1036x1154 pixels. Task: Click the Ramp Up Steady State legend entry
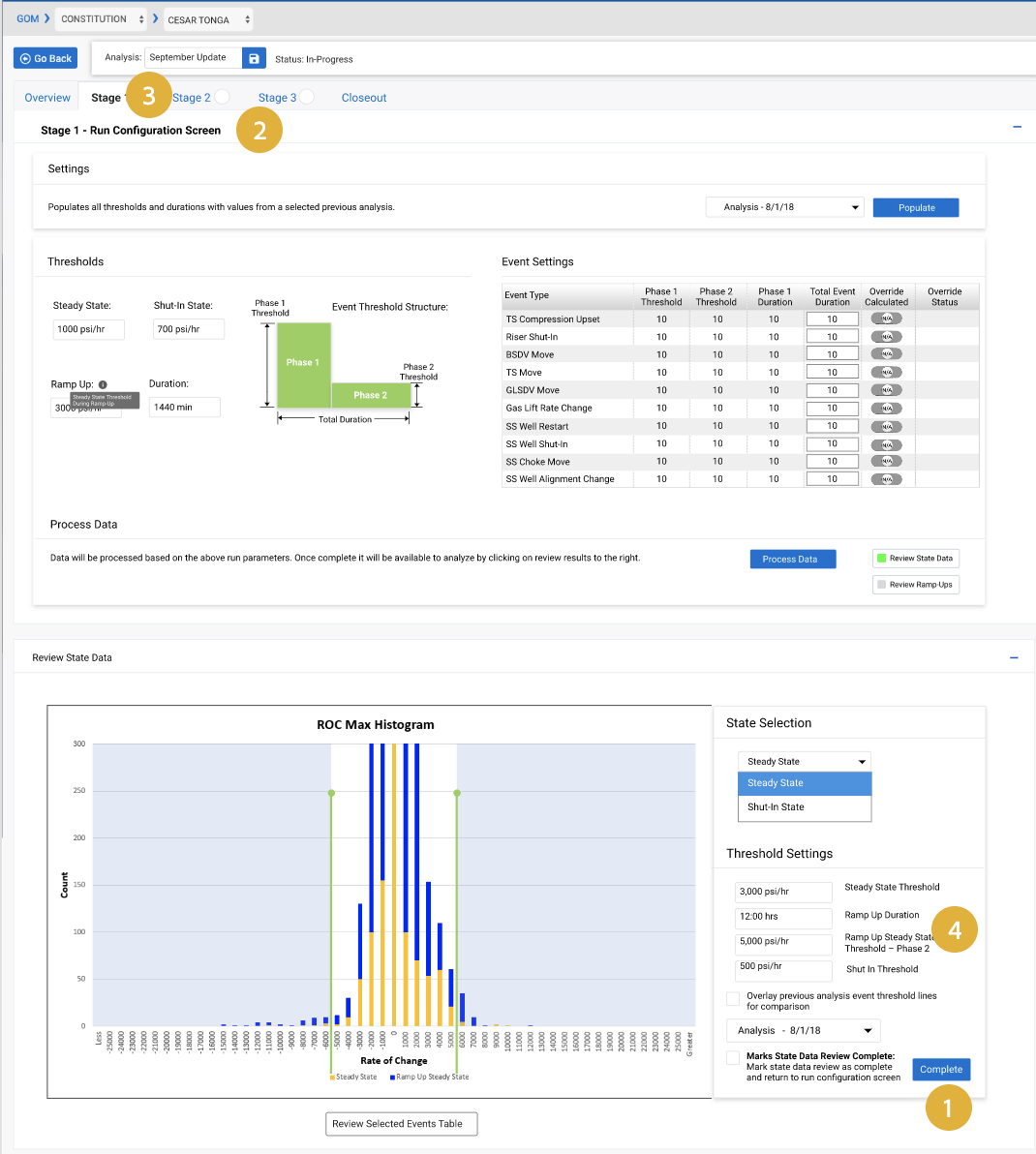(430, 1077)
